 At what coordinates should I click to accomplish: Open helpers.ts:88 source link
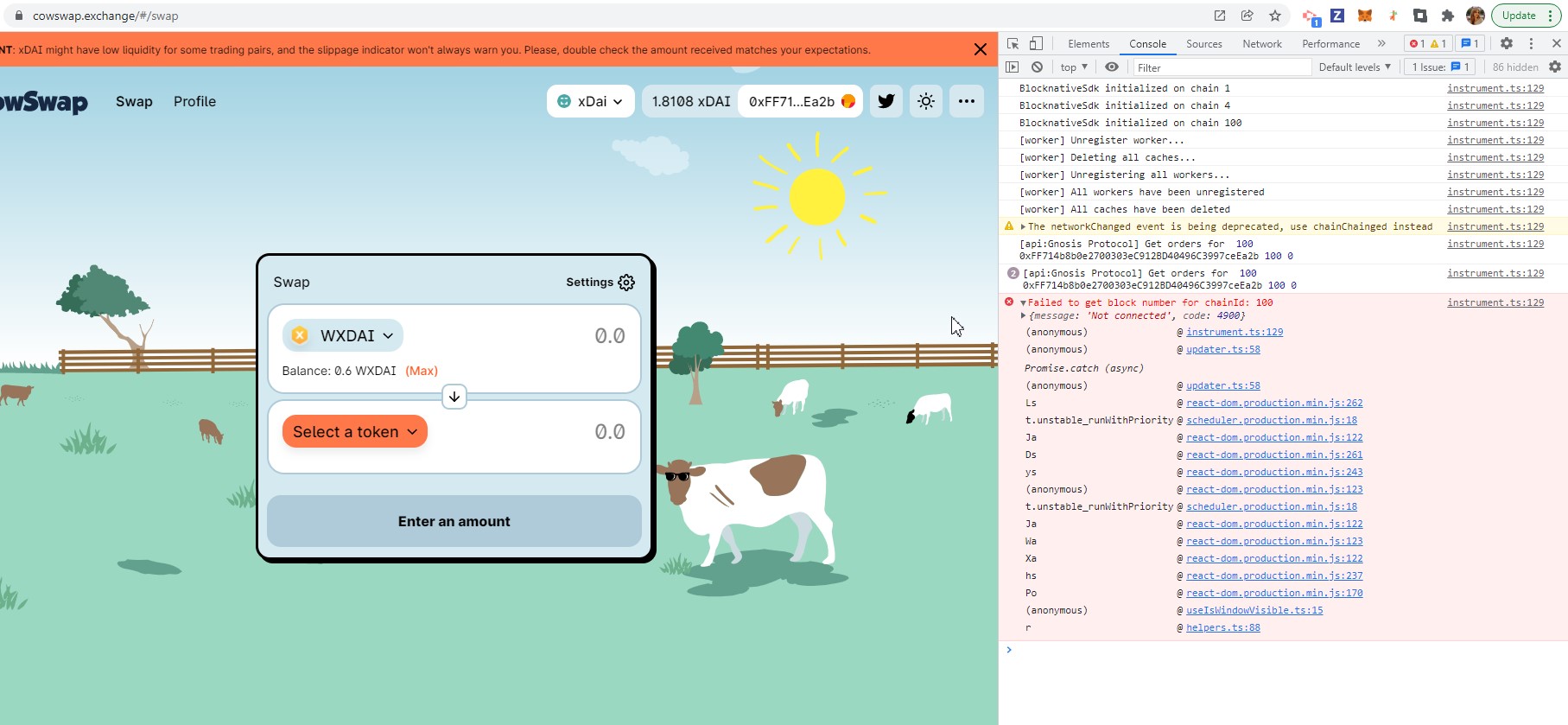(1223, 627)
